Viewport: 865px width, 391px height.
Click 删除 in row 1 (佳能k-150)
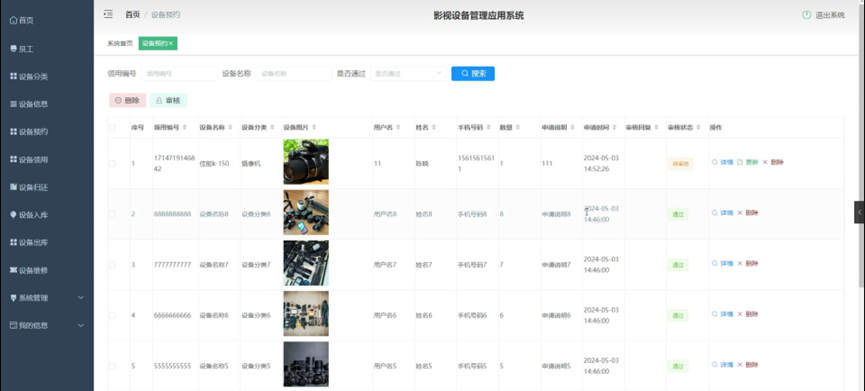[773, 163]
